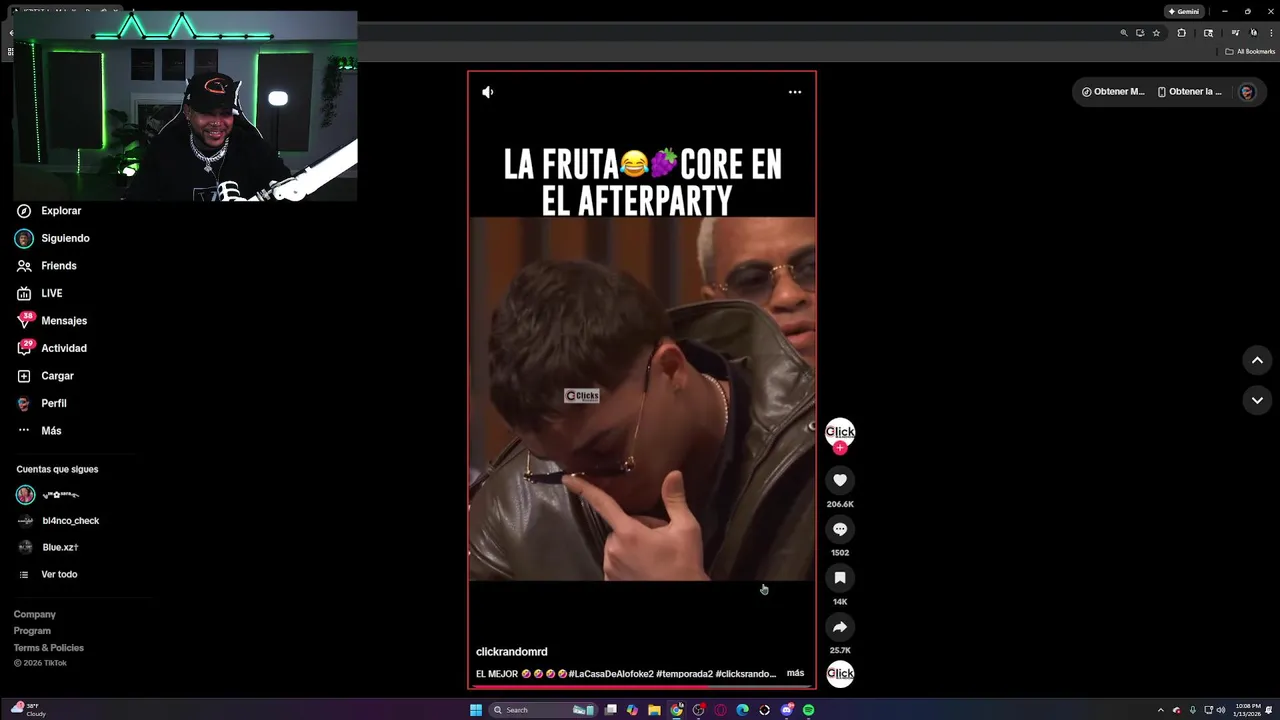Open File Explorer from the taskbar
The image size is (1280, 720).
(654, 710)
